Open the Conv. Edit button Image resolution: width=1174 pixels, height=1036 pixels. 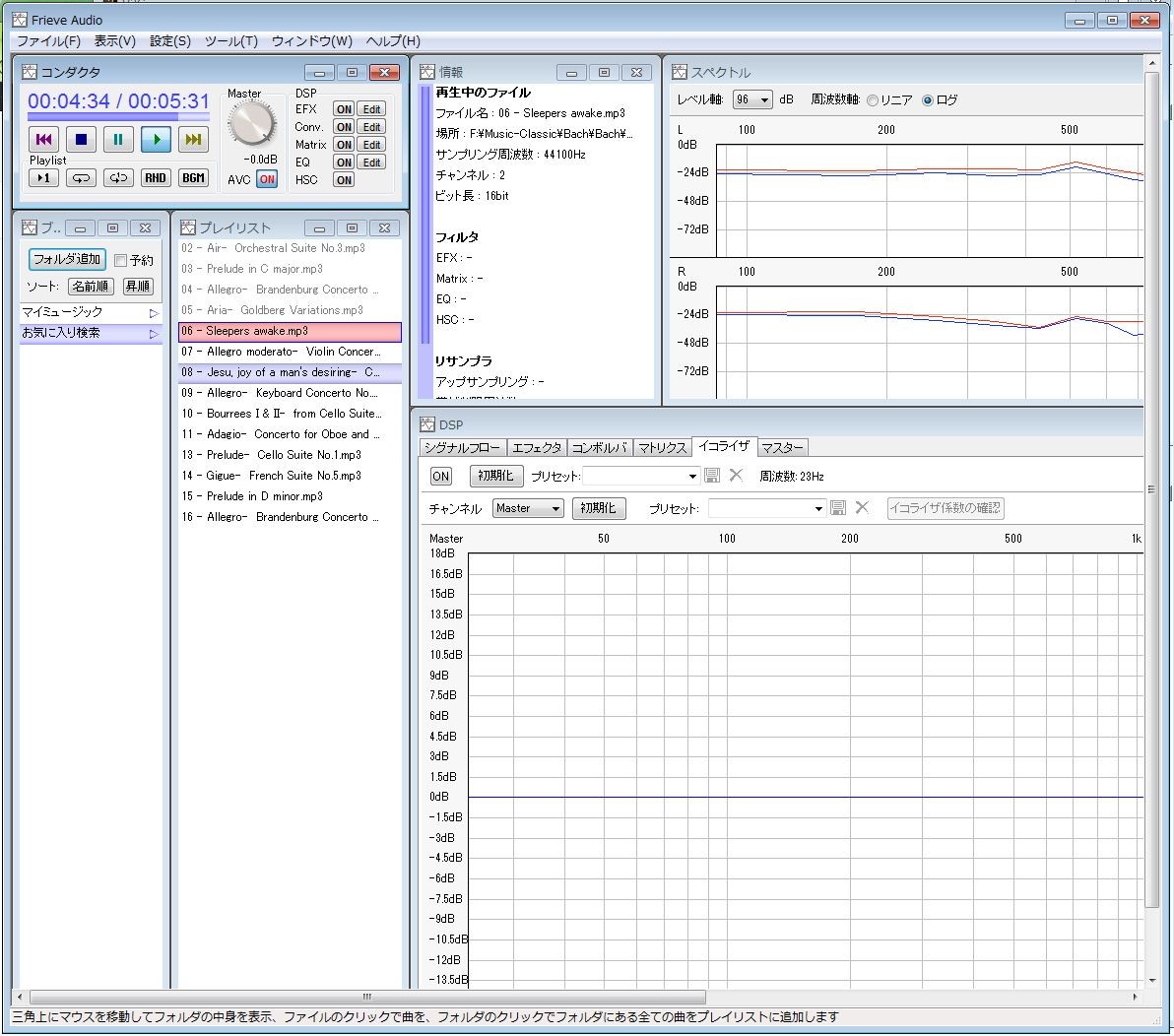[x=371, y=127]
